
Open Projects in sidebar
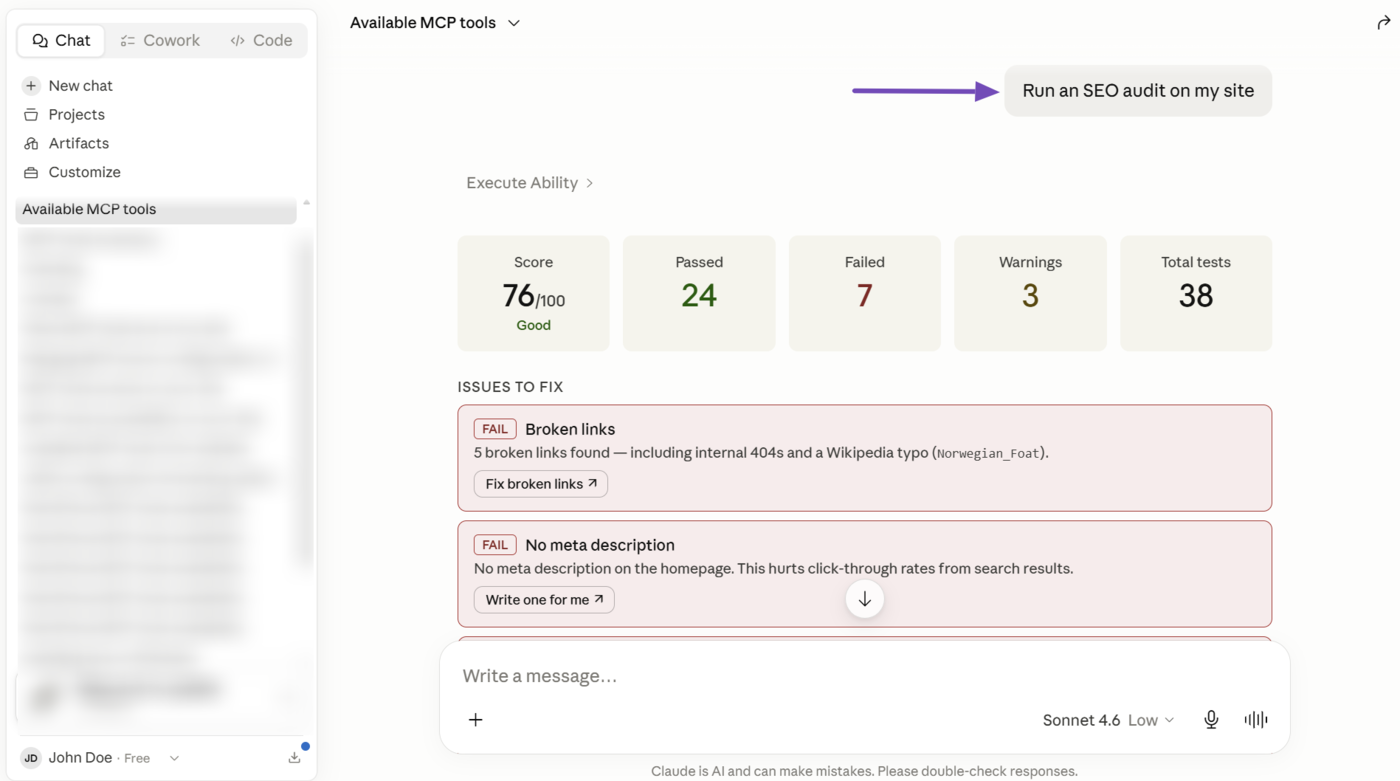(x=76, y=115)
